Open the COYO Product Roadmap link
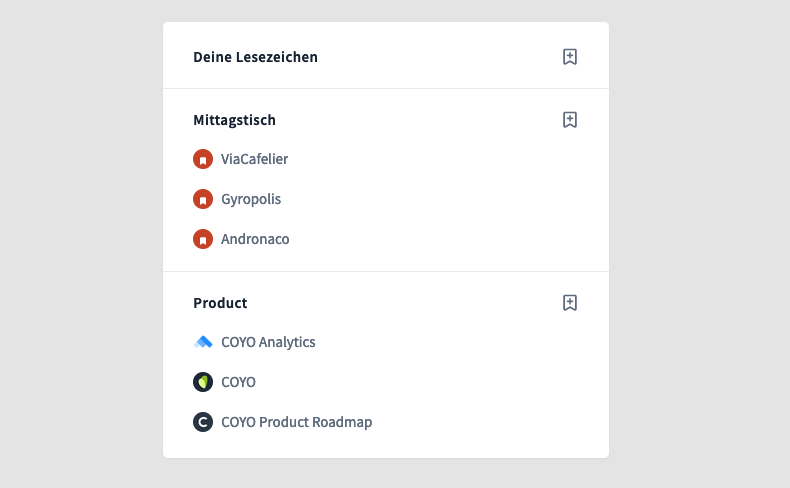The height and width of the screenshot is (488, 790). point(297,422)
